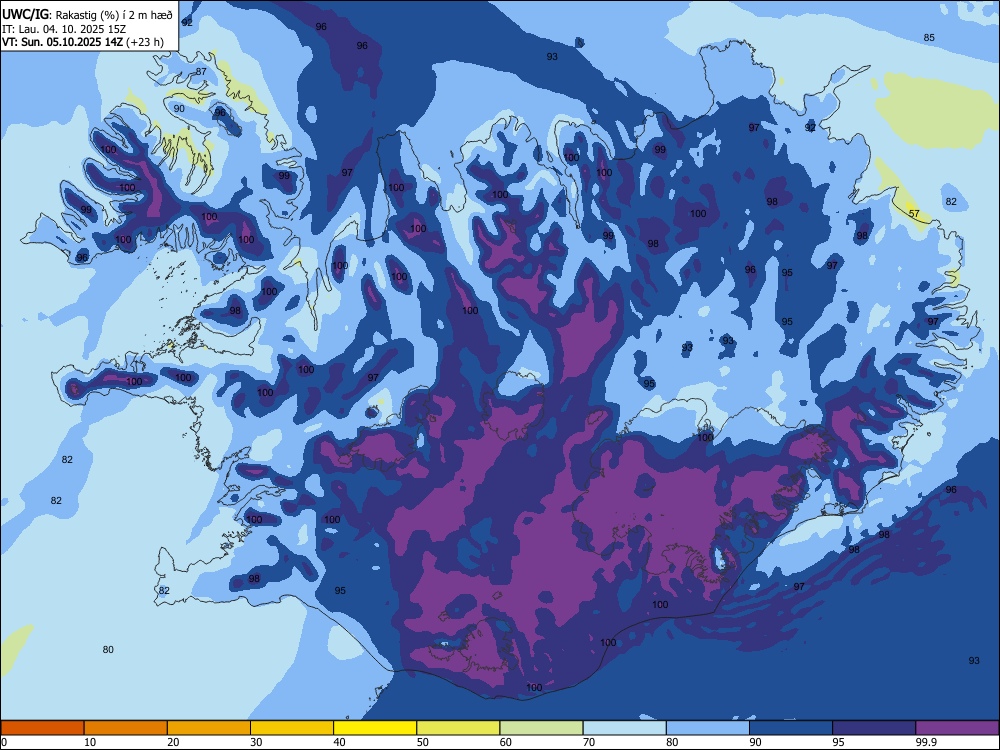Viewport: 1000px width, 750px height.
Task: Click the legend scale label '40'
Action: point(339,742)
